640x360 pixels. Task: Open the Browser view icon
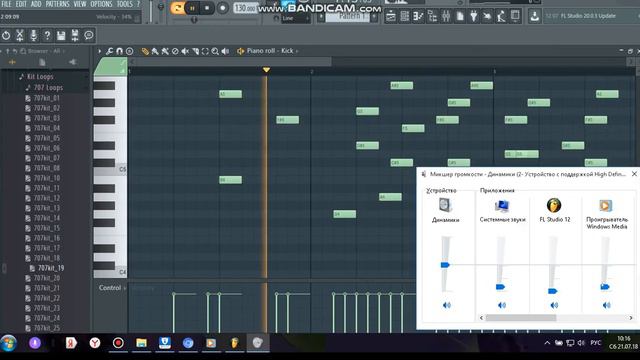(x=432, y=16)
